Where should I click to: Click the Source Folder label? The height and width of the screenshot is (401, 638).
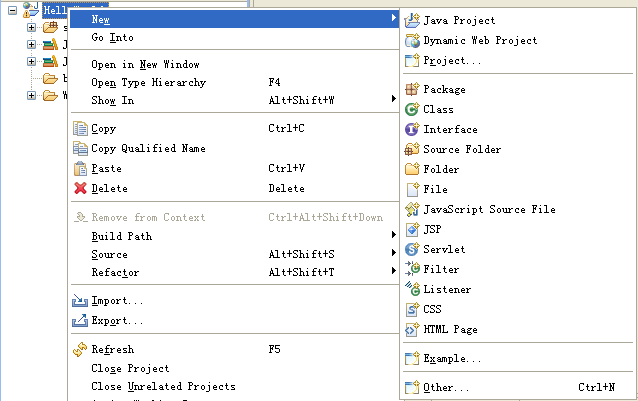[x=462, y=149]
